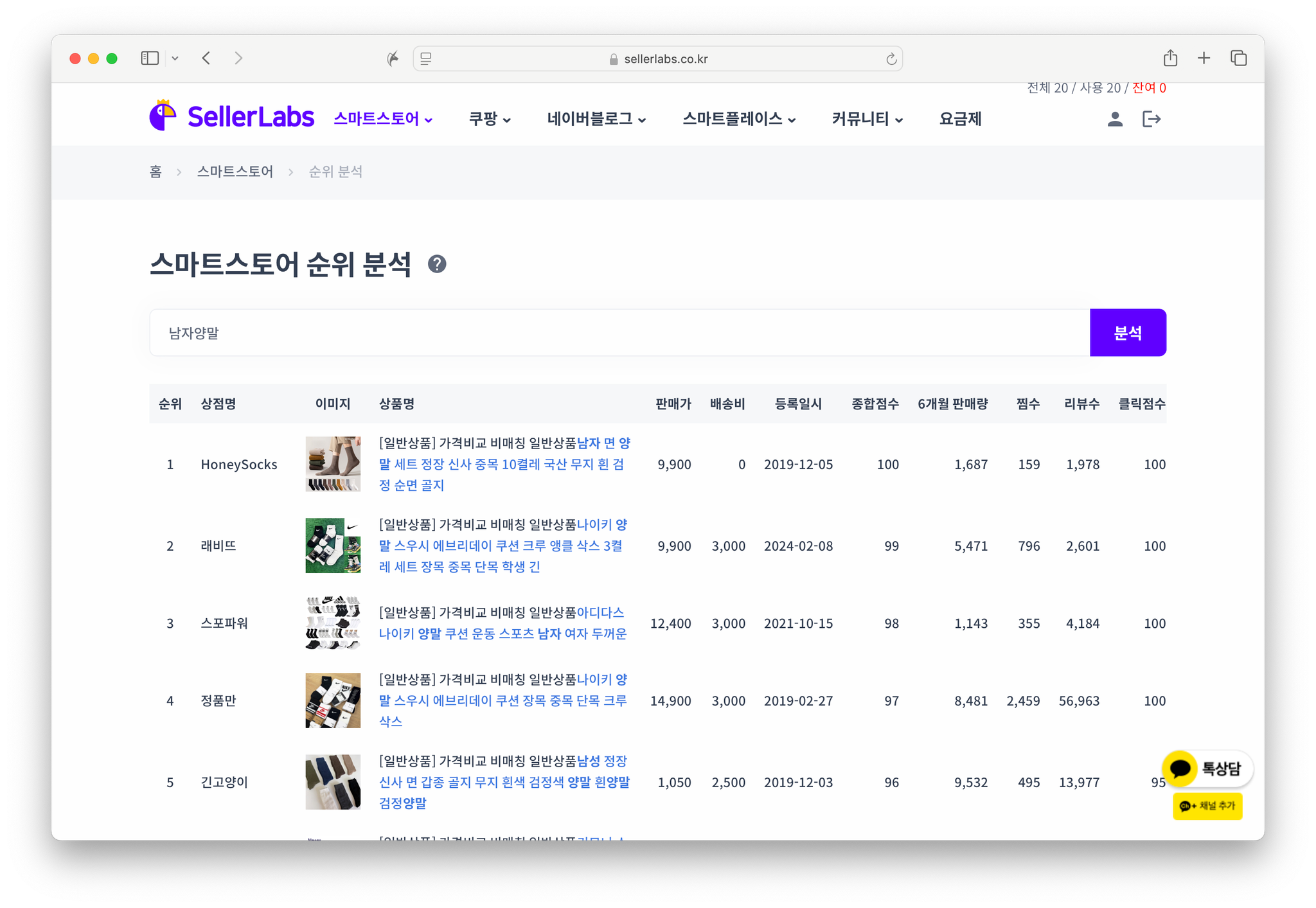Open the 톡상담 KakaoTalk chat button
1316x908 pixels.
[x=1207, y=769]
